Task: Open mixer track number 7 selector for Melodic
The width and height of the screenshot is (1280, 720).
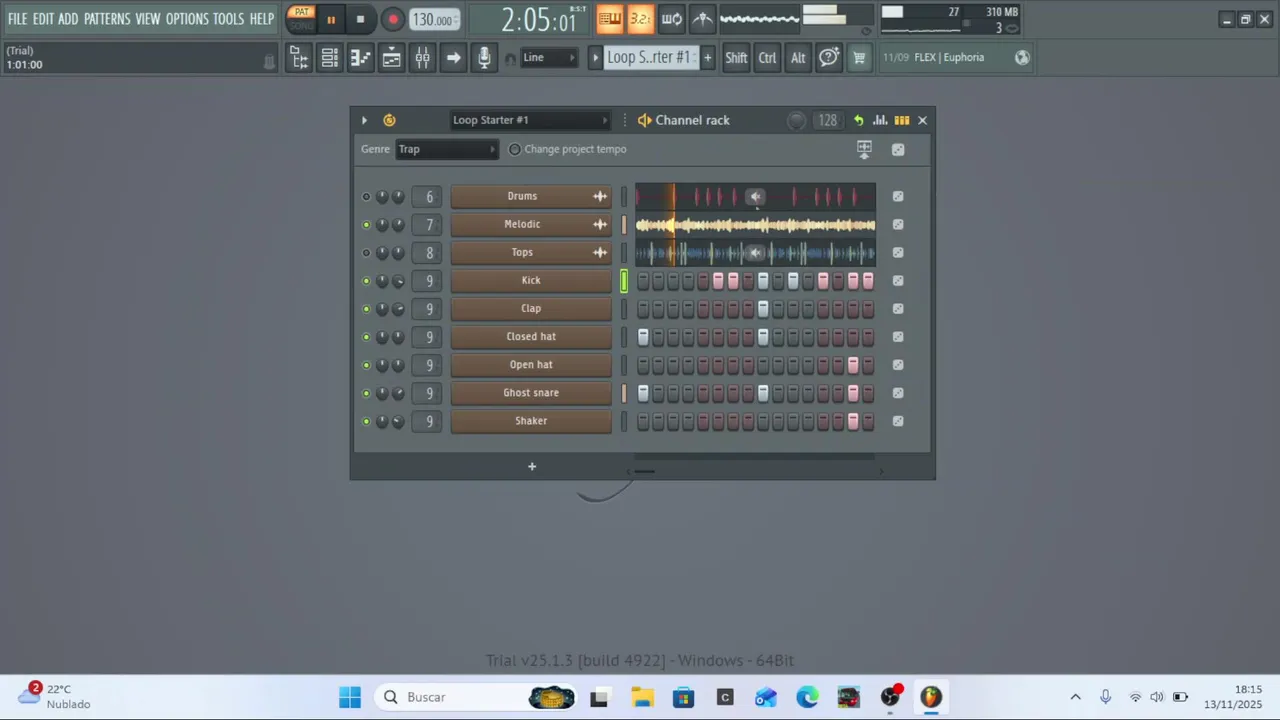Action: coord(429,225)
